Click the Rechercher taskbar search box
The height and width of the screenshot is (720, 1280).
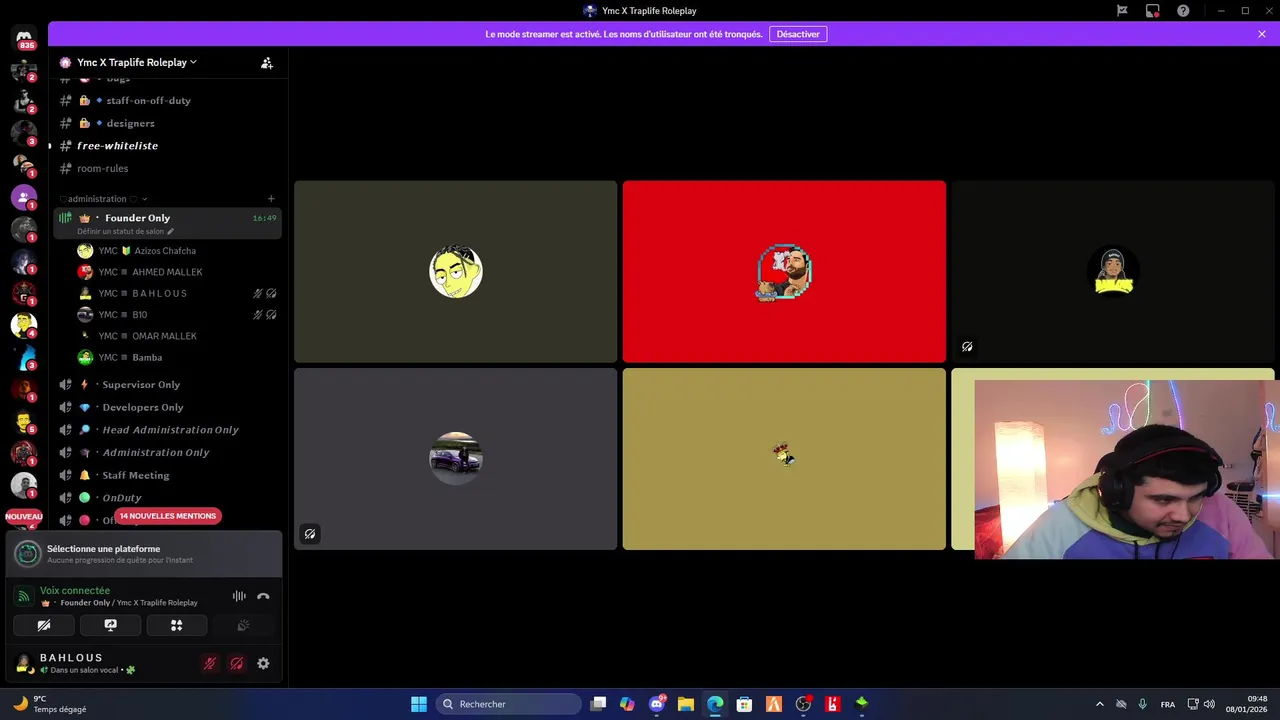point(509,704)
